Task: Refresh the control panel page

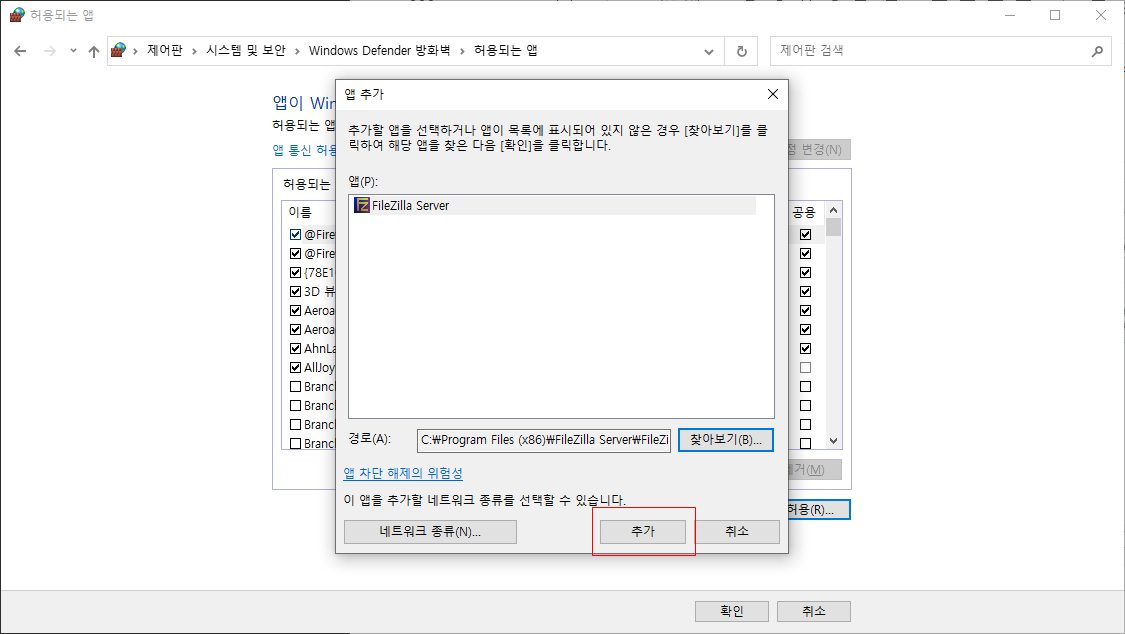Action: 742,51
